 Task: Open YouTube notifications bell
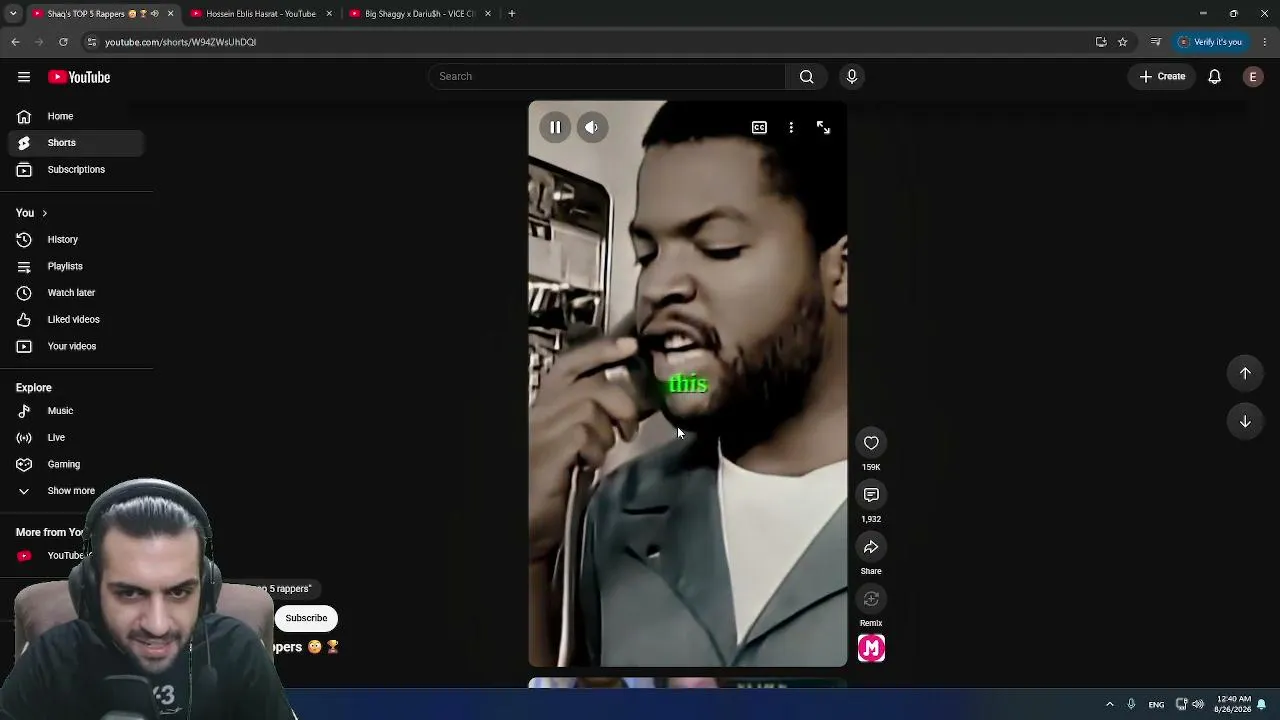point(1214,77)
